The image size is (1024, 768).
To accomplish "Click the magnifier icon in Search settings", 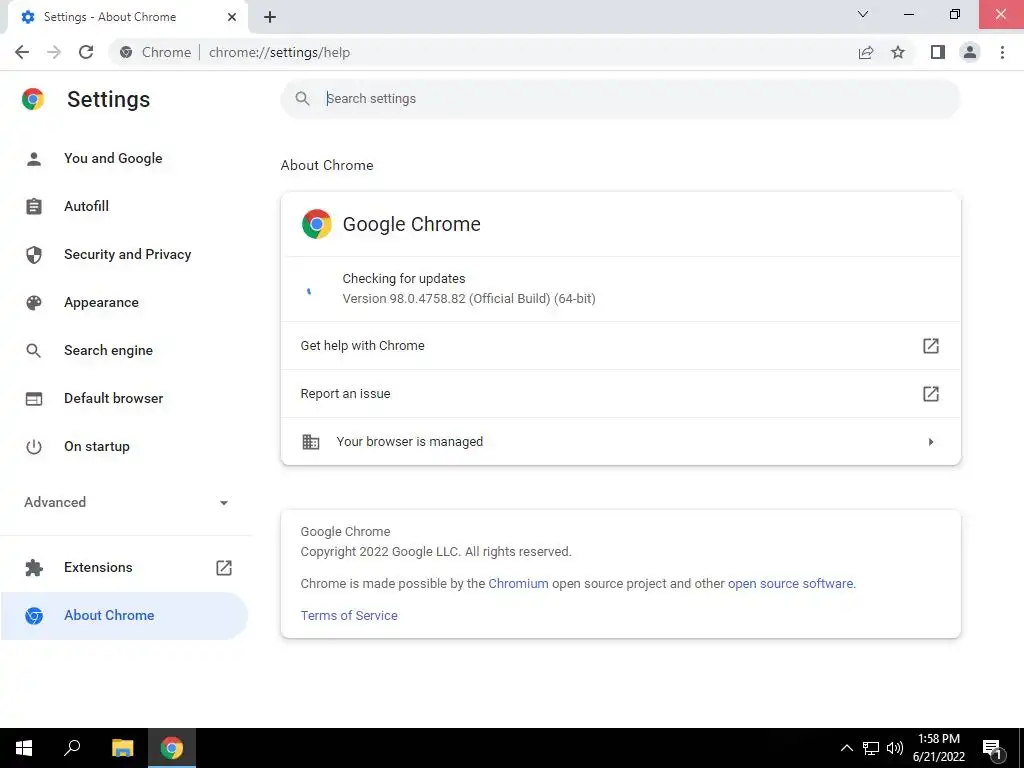I will point(302,99).
